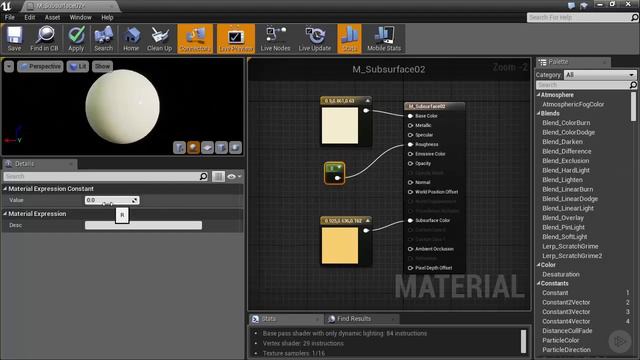640x360 pixels.
Task: Select custom teapot preview mesh icon
Action: [x=236, y=147]
